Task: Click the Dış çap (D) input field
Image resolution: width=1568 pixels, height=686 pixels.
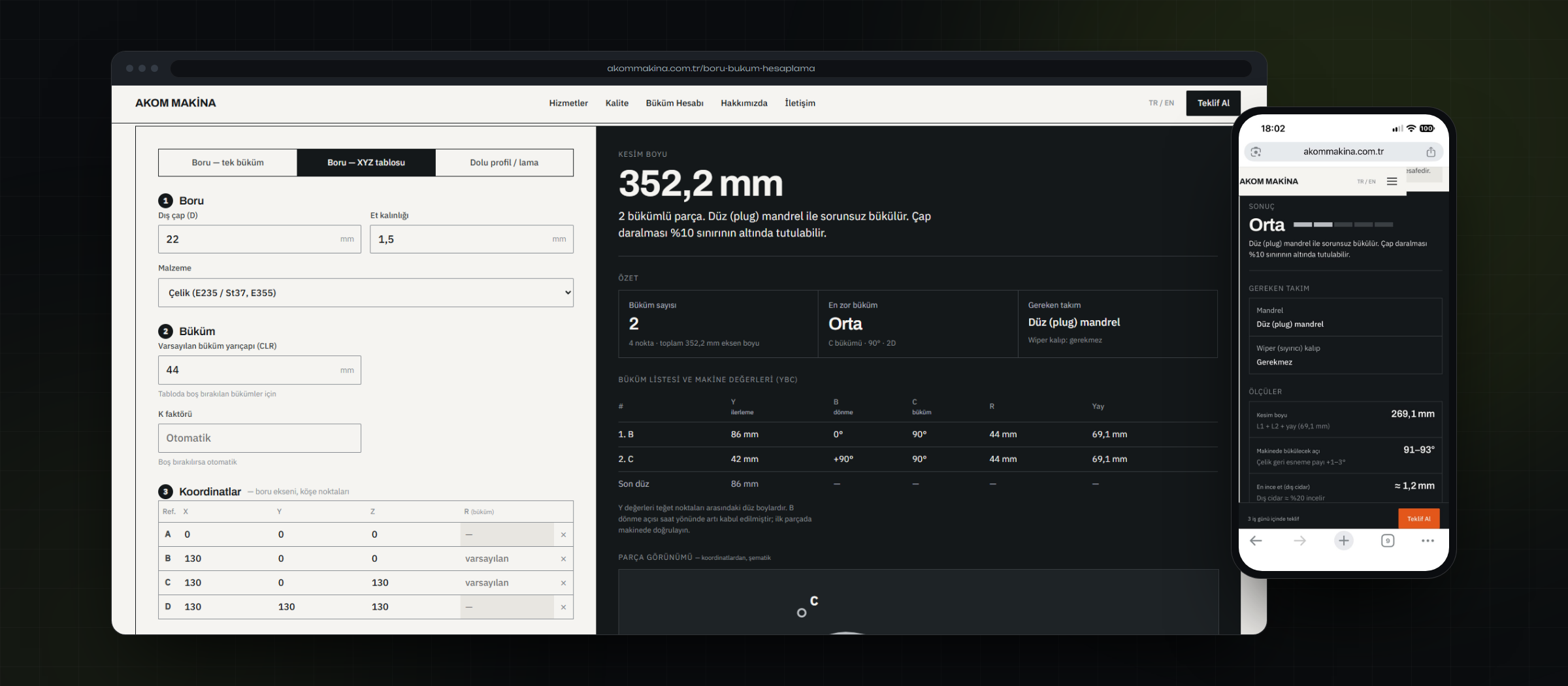Action: coord(259,239)
